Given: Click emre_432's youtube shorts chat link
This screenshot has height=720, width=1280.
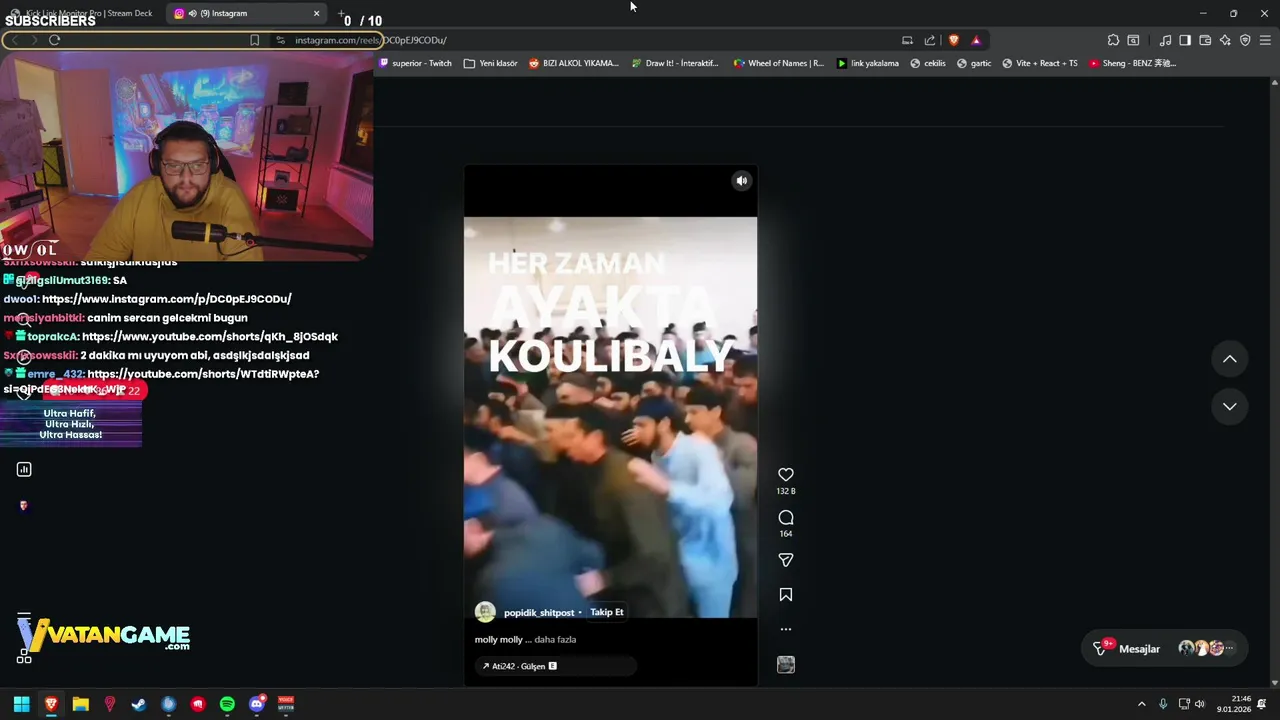Looking at the screenshot, I should point(203,374).
